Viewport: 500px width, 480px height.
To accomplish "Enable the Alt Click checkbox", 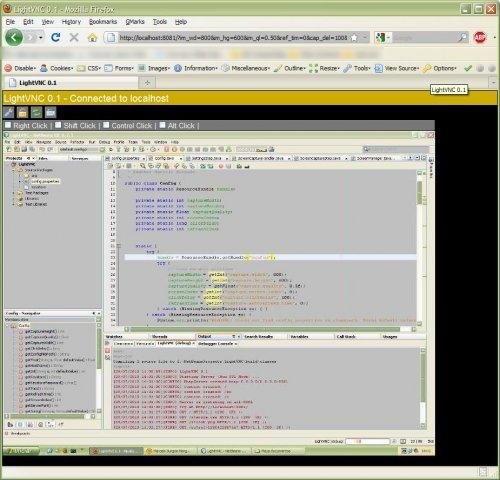I will (x=162, y=125).
